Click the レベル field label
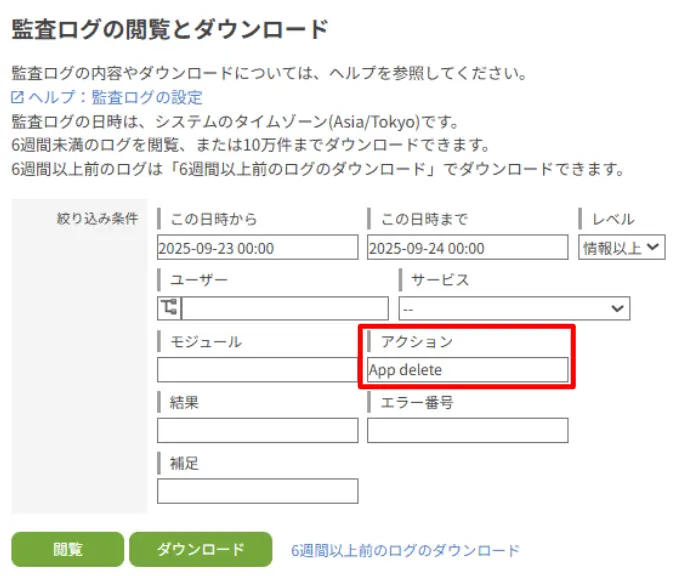This screenshot has width=674, height=576. [613, 219]
